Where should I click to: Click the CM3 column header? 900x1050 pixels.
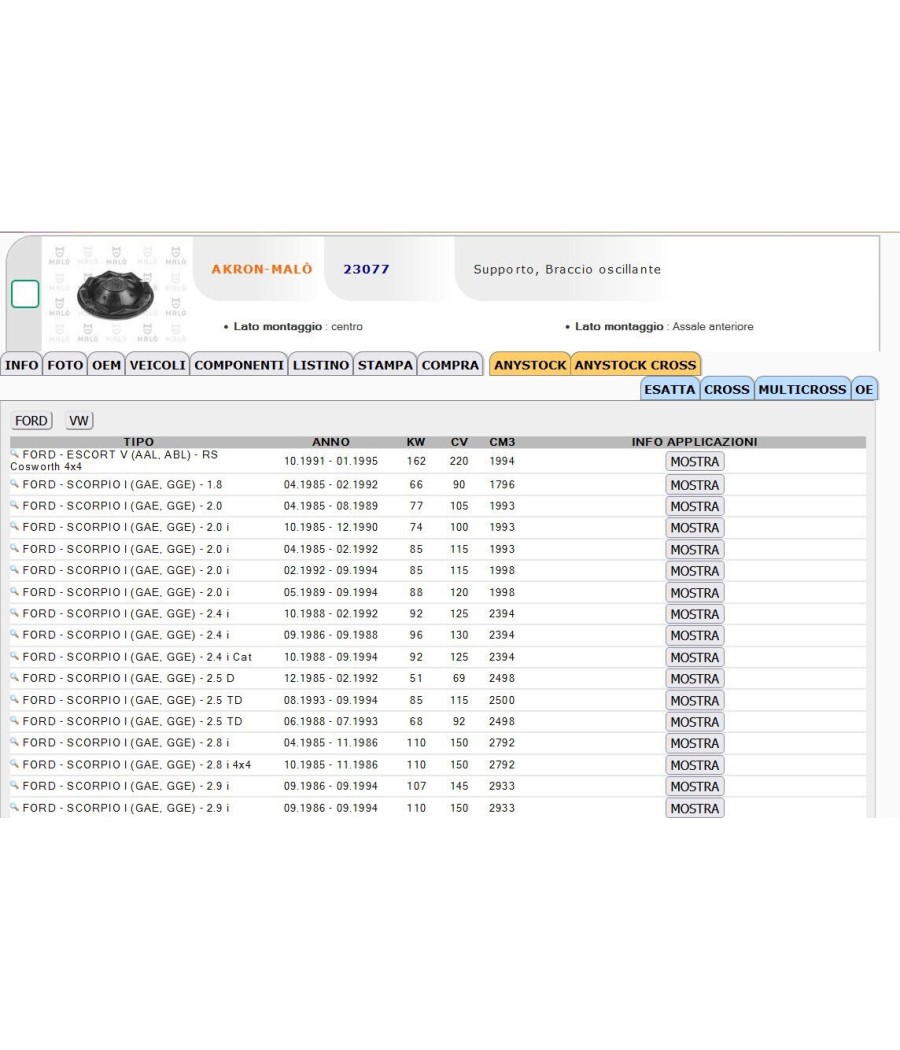coord(502,442)
